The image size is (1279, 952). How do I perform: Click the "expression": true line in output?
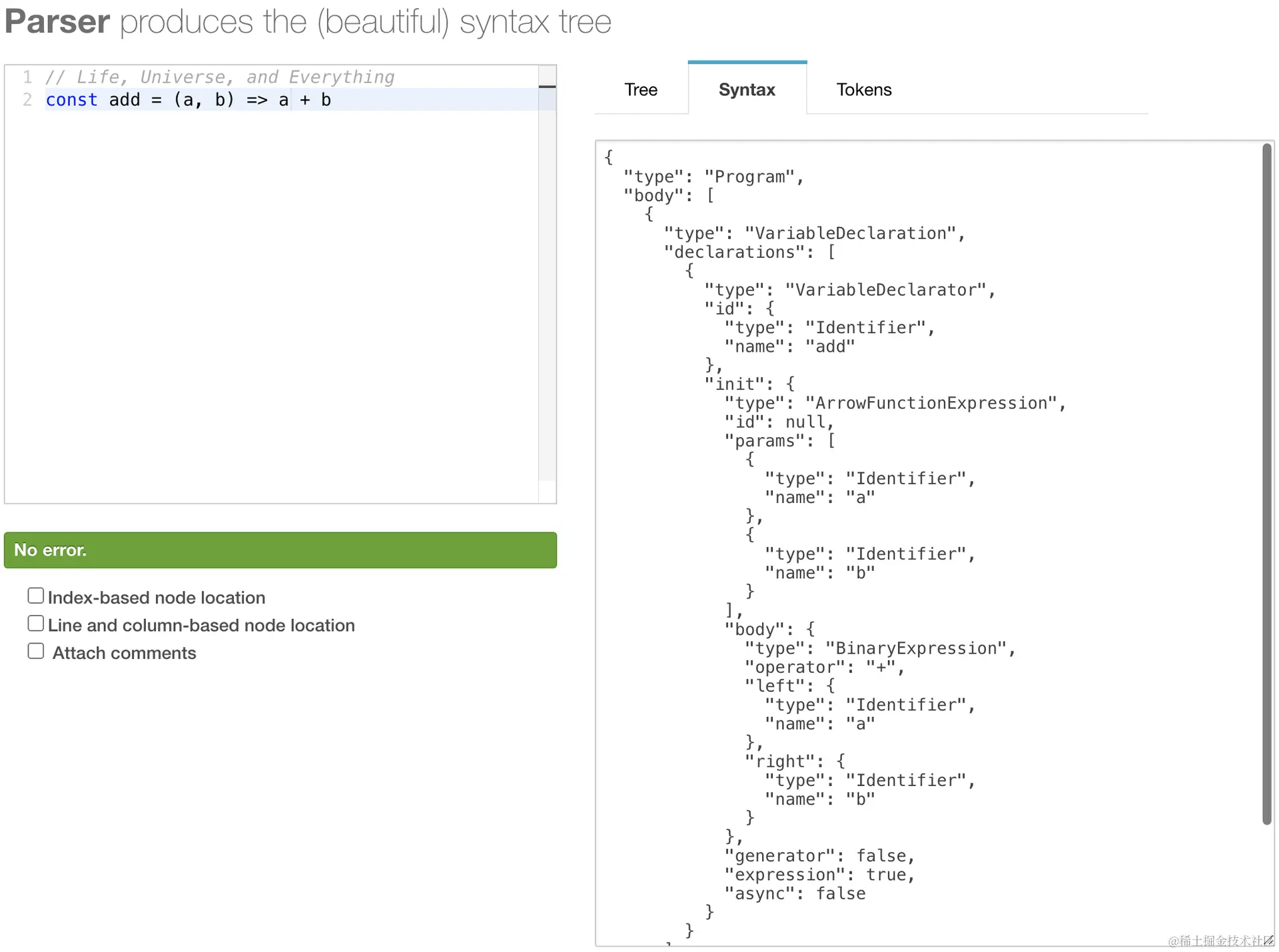tap(819, 875)
